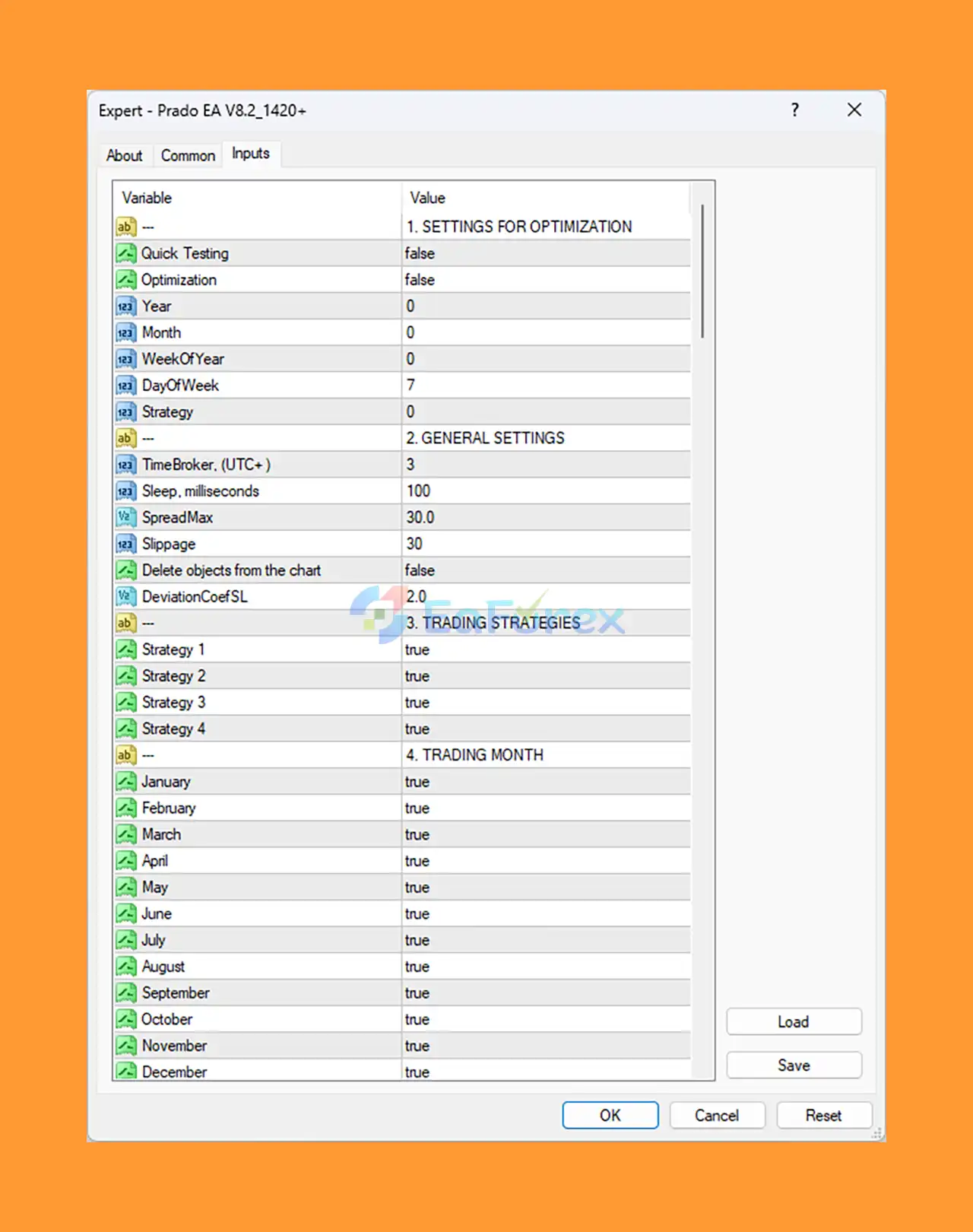The height and width of the screenshot is (1232, 973).
Task: Click the double-type icon beside DeviationCoefSL
Action: tap(125, 596)
